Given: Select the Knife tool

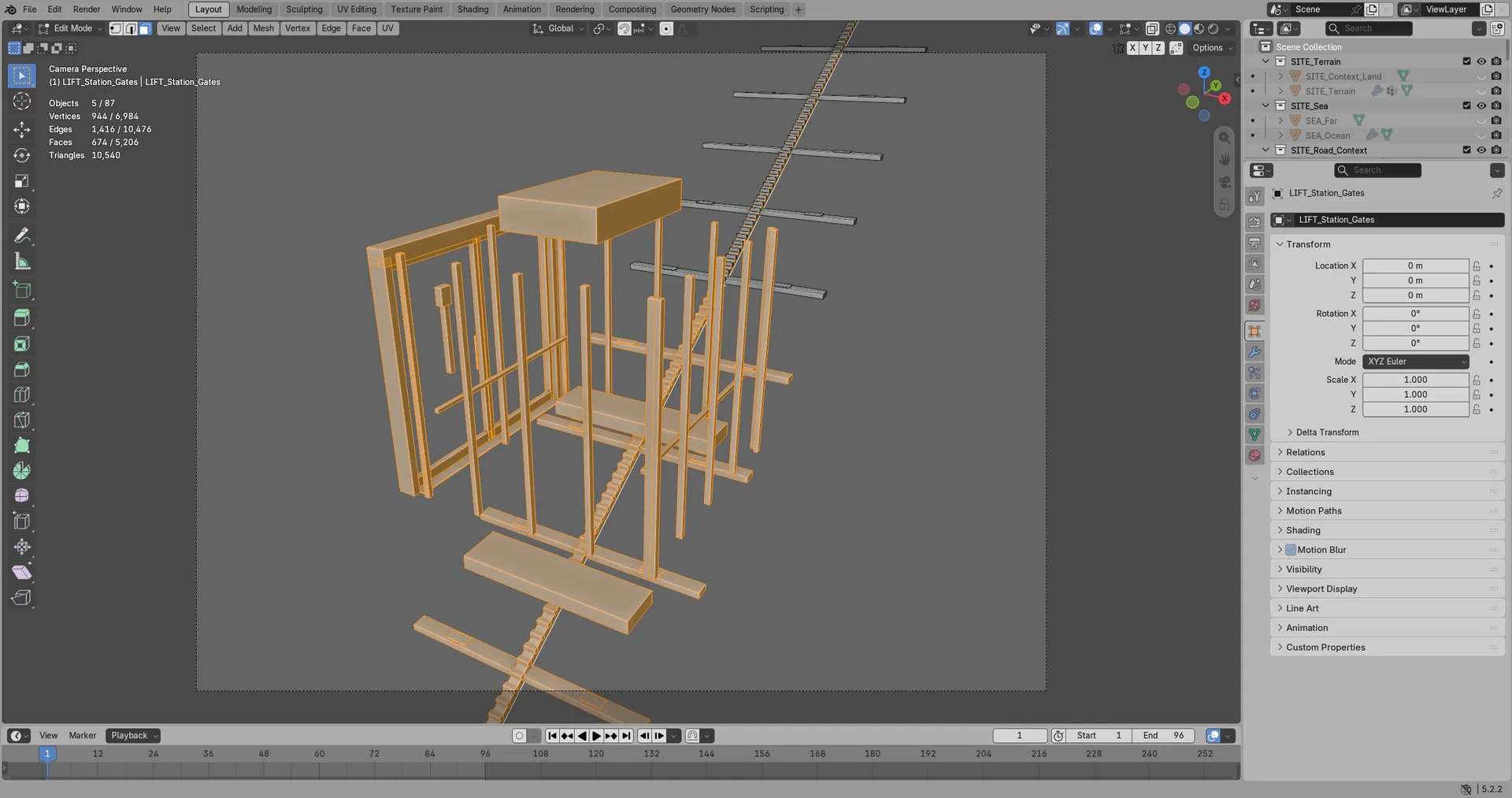Looking at the screenshot, I should [x=22, y=420].
